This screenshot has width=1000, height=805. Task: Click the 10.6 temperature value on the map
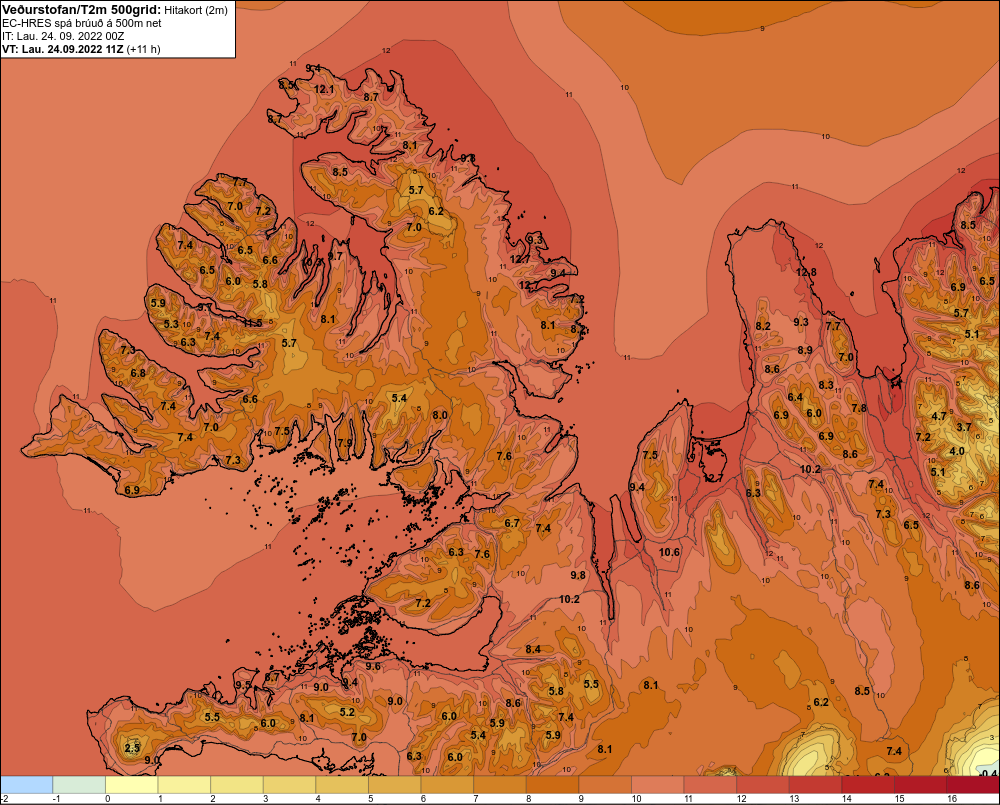click(x=669, y=552)
